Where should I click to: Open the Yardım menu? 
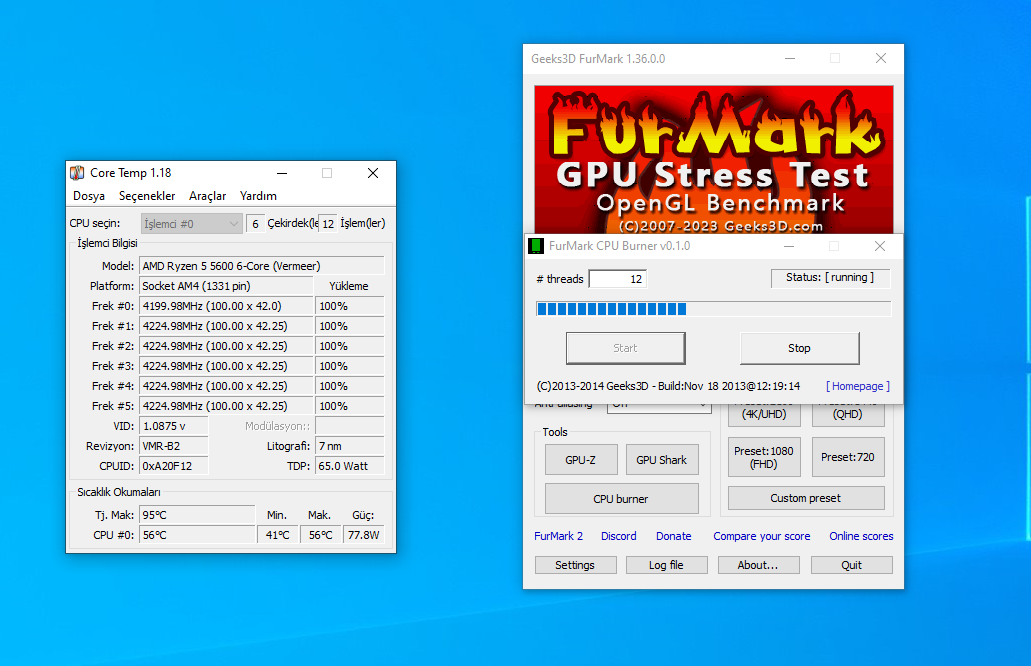tap(258, 196)
